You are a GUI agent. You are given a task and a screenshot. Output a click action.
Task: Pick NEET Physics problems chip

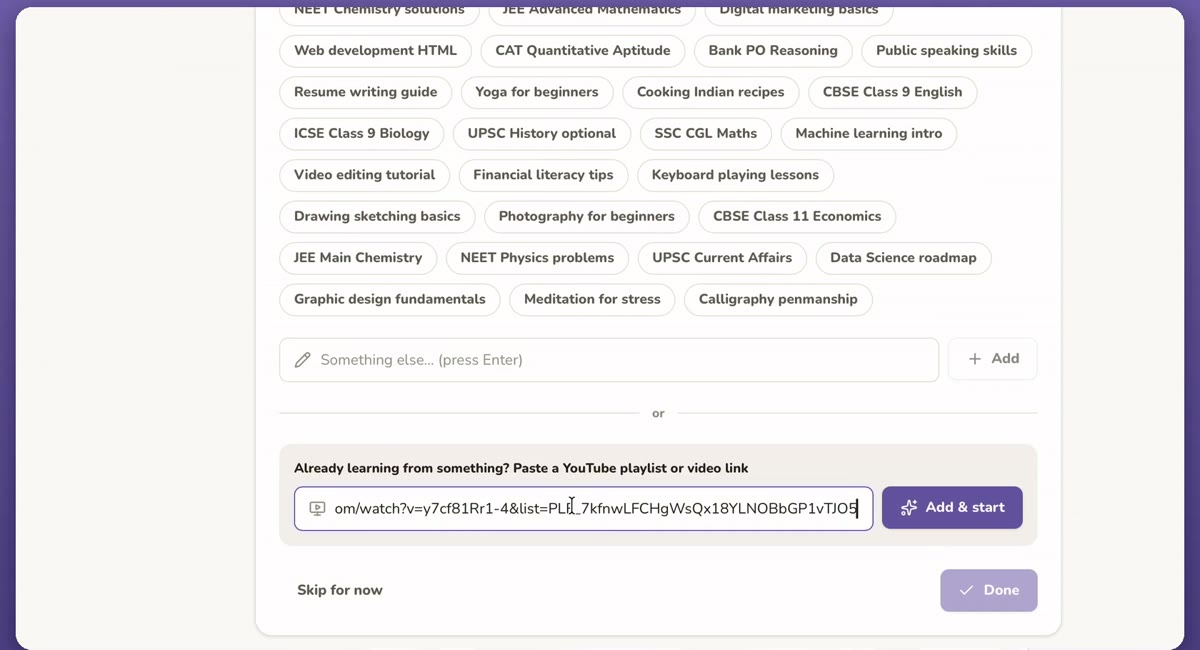click(x=537, y=258)
